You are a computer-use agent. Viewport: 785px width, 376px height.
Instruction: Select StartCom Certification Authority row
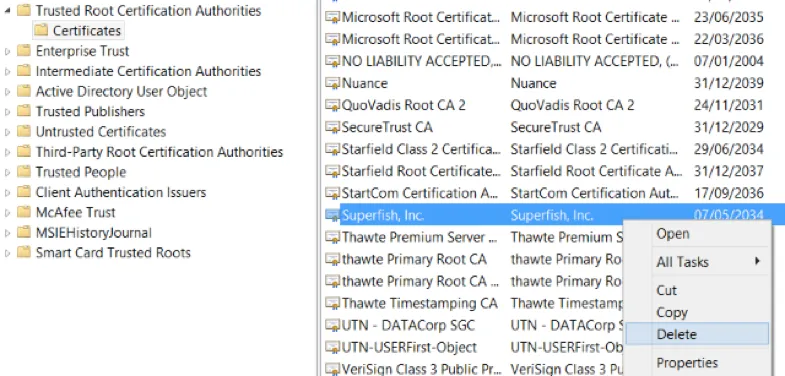[x=544, y=193]
